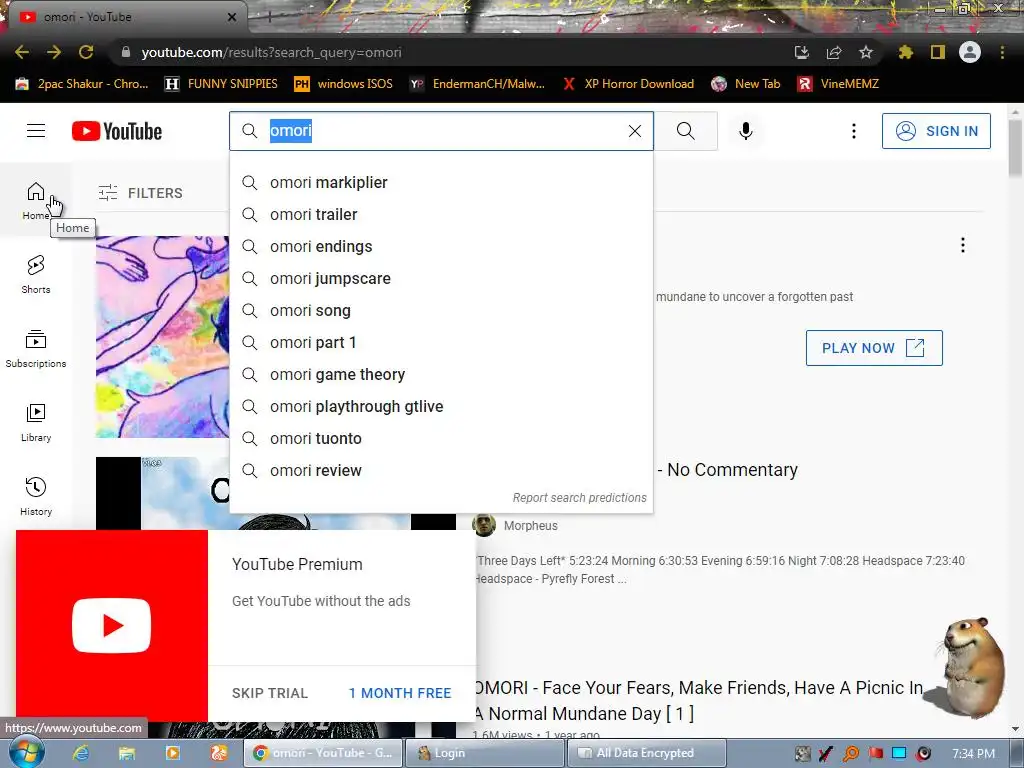Screen dimensions: 1024x768
Task: Toggle Chrome side panel icon
Action: (x=937, y=52)
